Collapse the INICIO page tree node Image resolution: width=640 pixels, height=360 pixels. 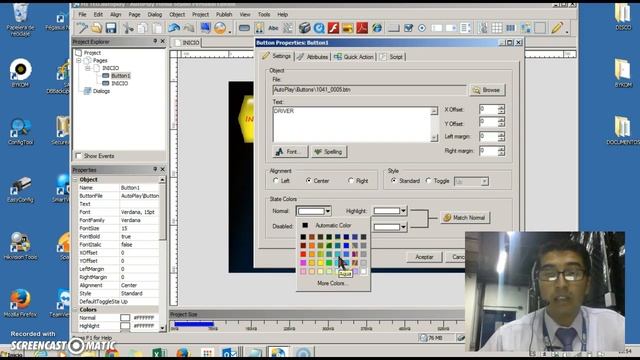point(88,68)
